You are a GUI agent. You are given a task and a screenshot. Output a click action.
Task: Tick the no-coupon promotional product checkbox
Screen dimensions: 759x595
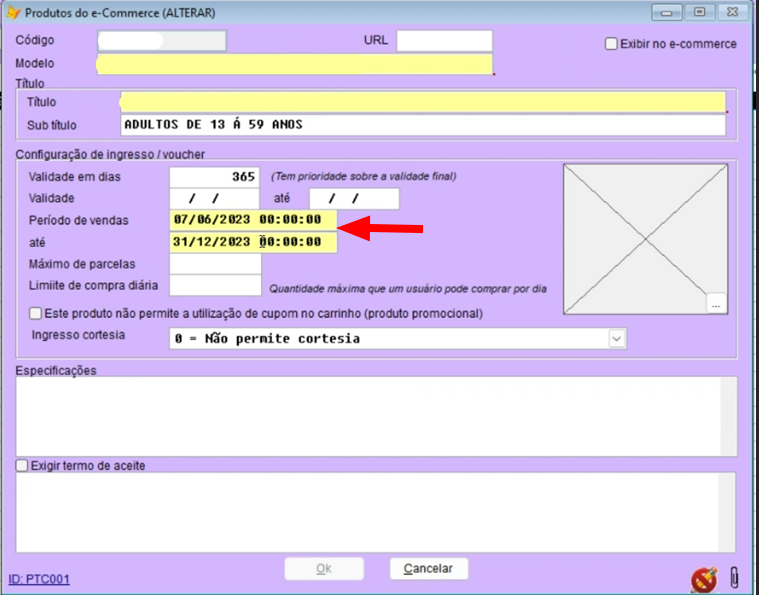tap(35, 314)
